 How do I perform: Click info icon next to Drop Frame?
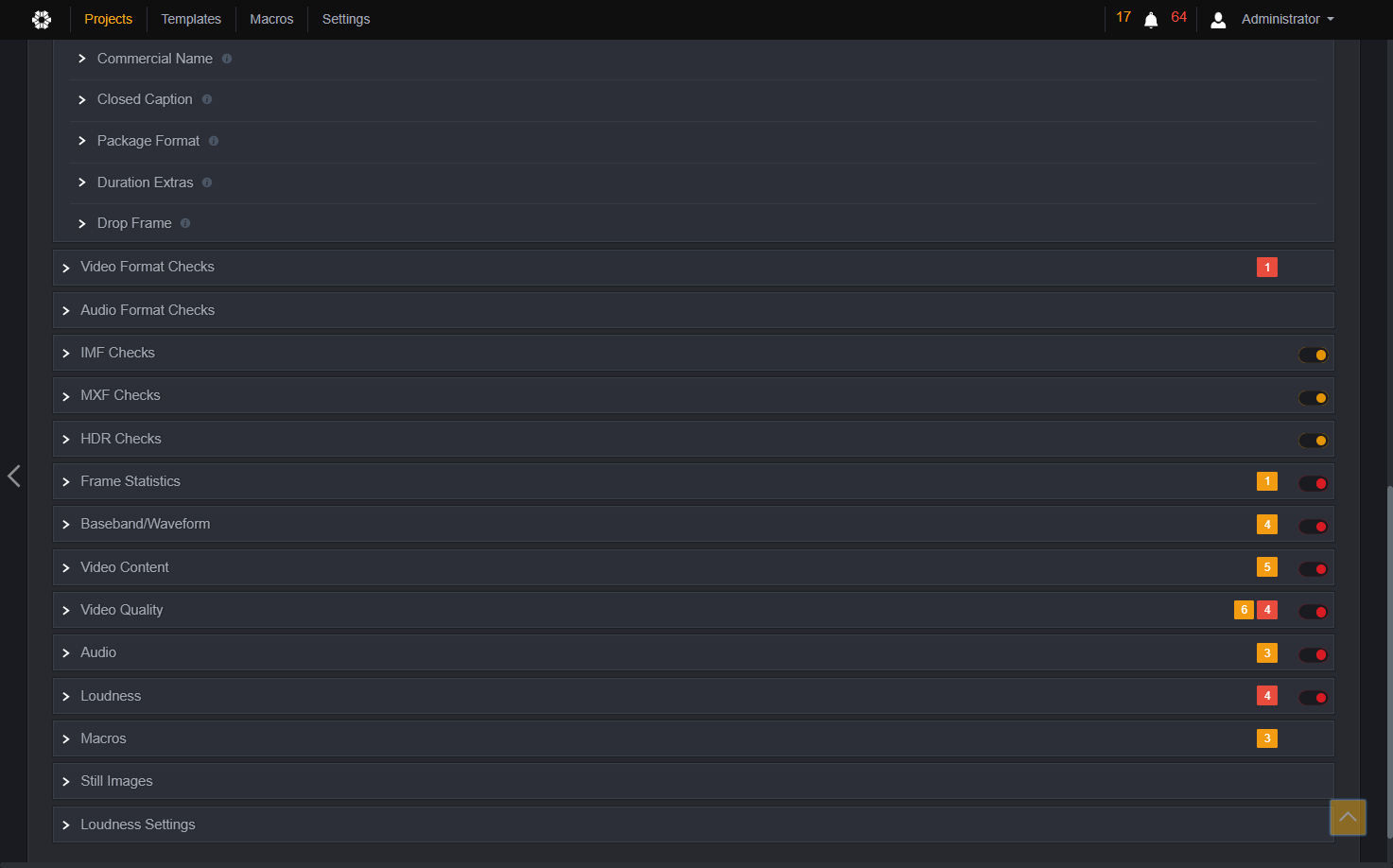185,223
